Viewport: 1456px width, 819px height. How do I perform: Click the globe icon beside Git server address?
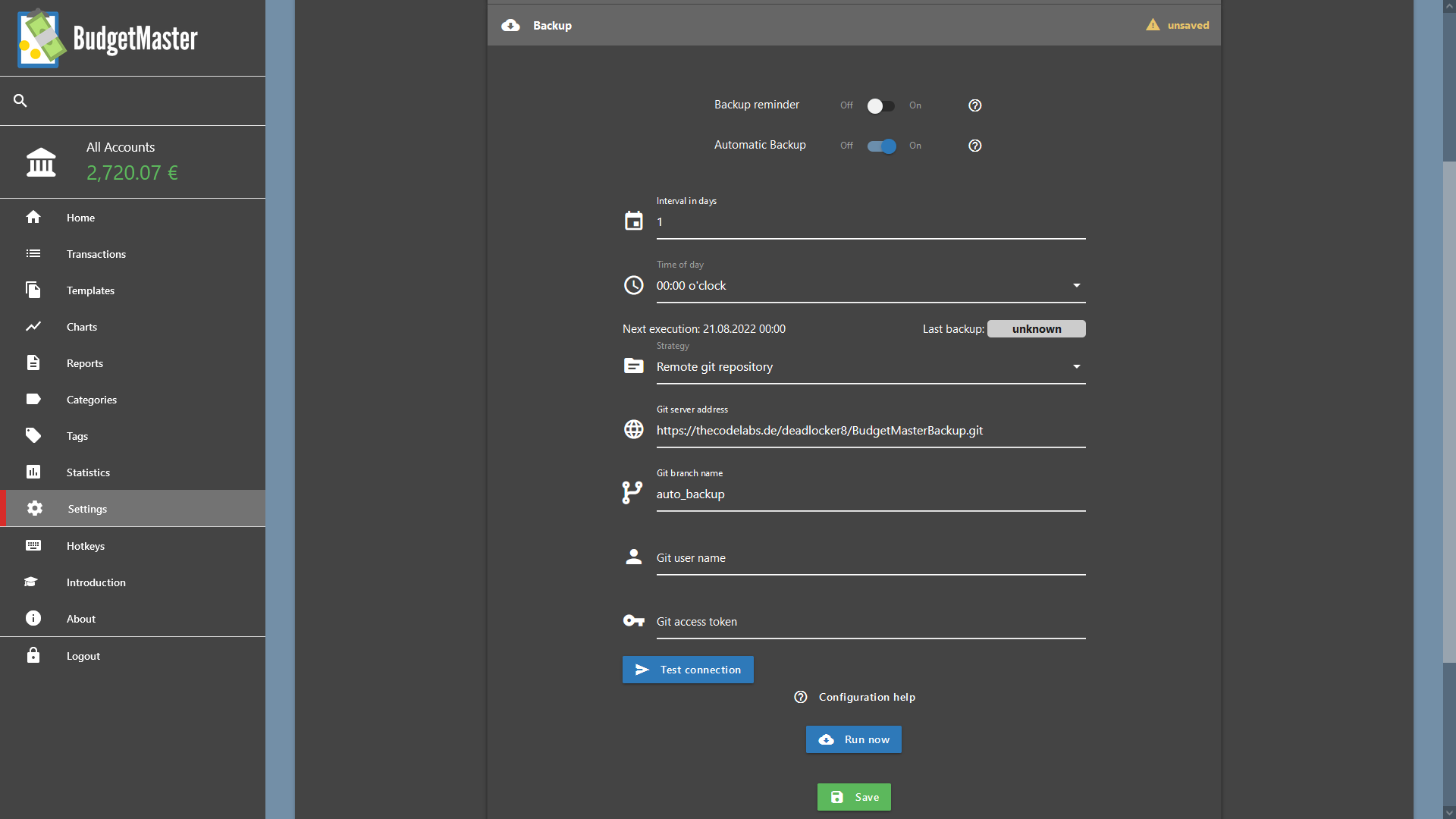[634, 429]
